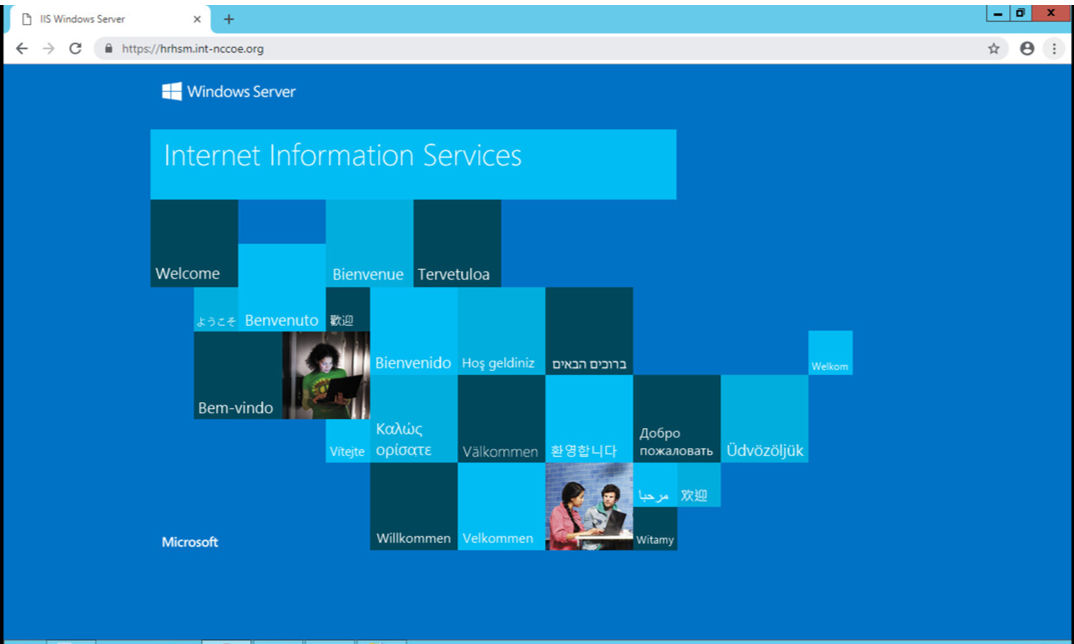The width and height of the screenshot is (1074, 644).
Task: Click the Willkommen tile
Action: click(413, 506)
